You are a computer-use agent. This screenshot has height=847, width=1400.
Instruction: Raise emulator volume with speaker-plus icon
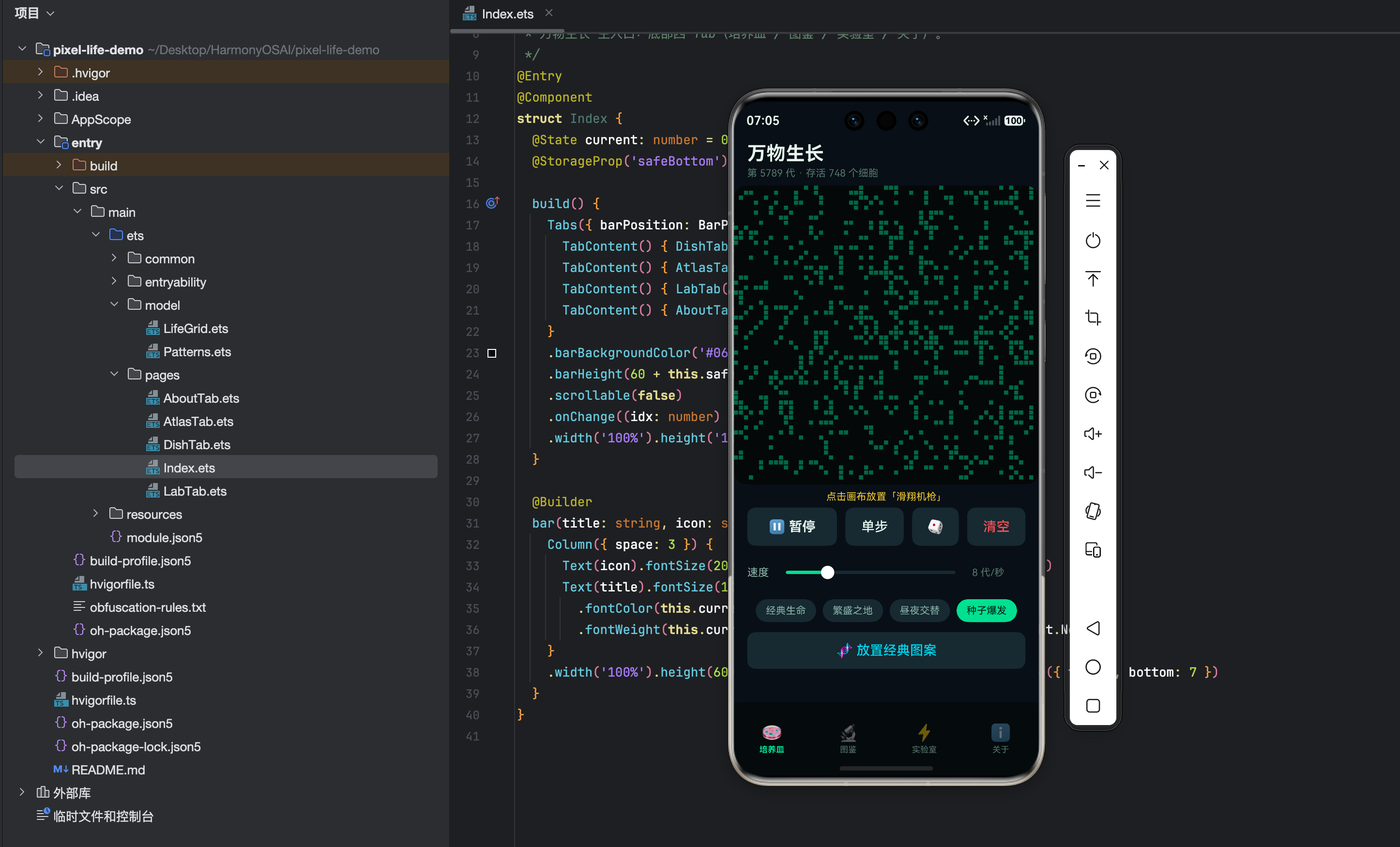tap(1093, 434)
